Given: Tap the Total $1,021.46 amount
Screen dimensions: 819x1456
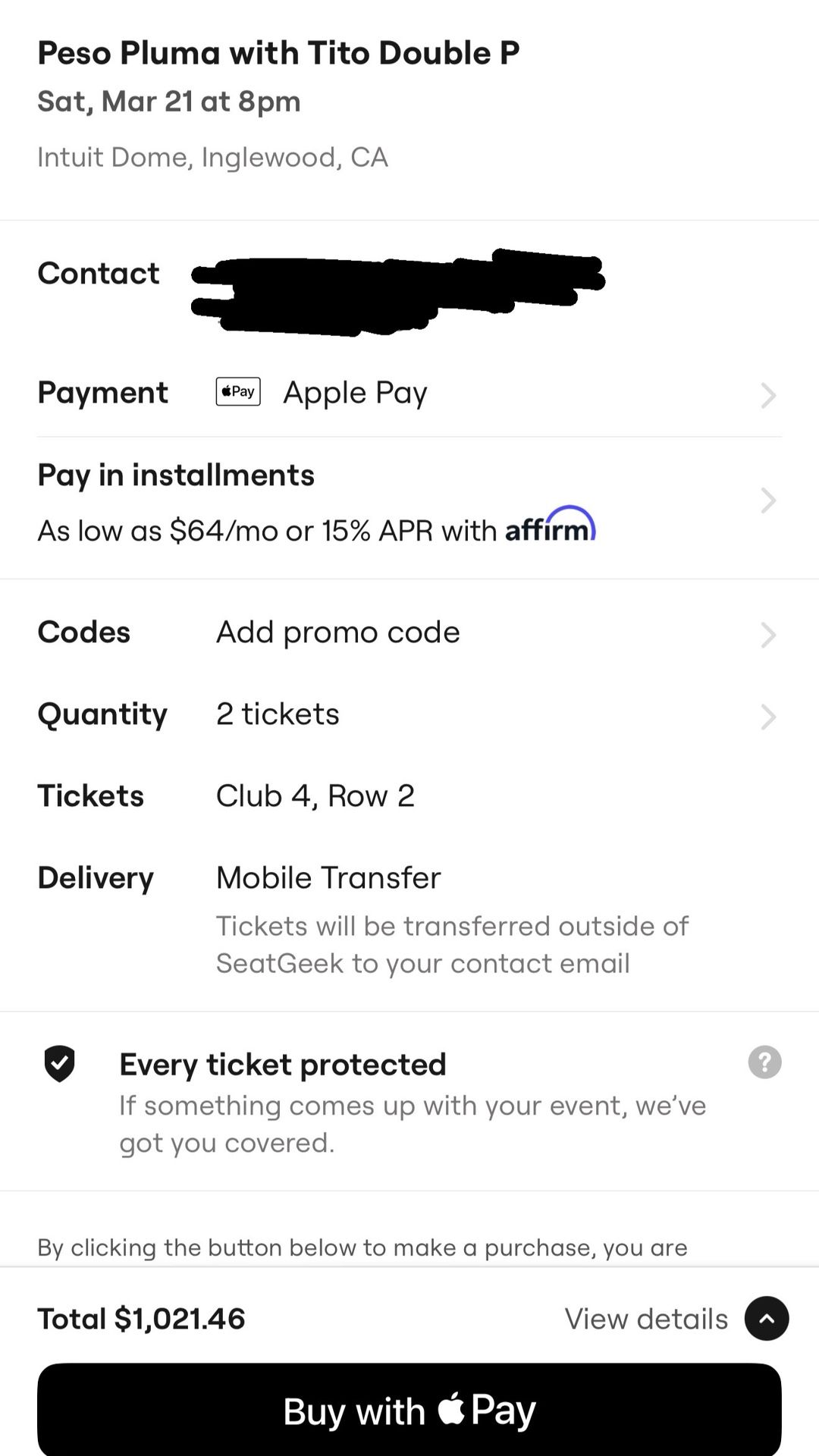Looking at the screenshot, I should [x=142, y=1319].
